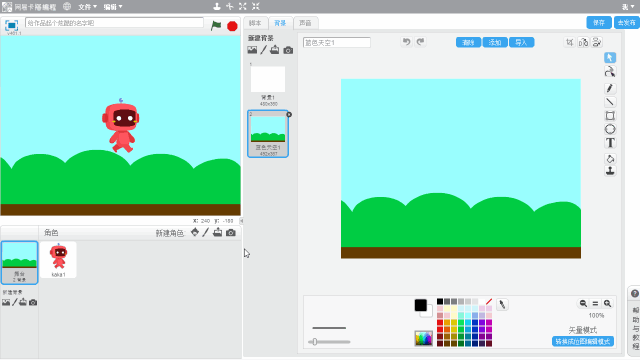
Task: Flip the backdrop up-down
Action: point(597,42)
